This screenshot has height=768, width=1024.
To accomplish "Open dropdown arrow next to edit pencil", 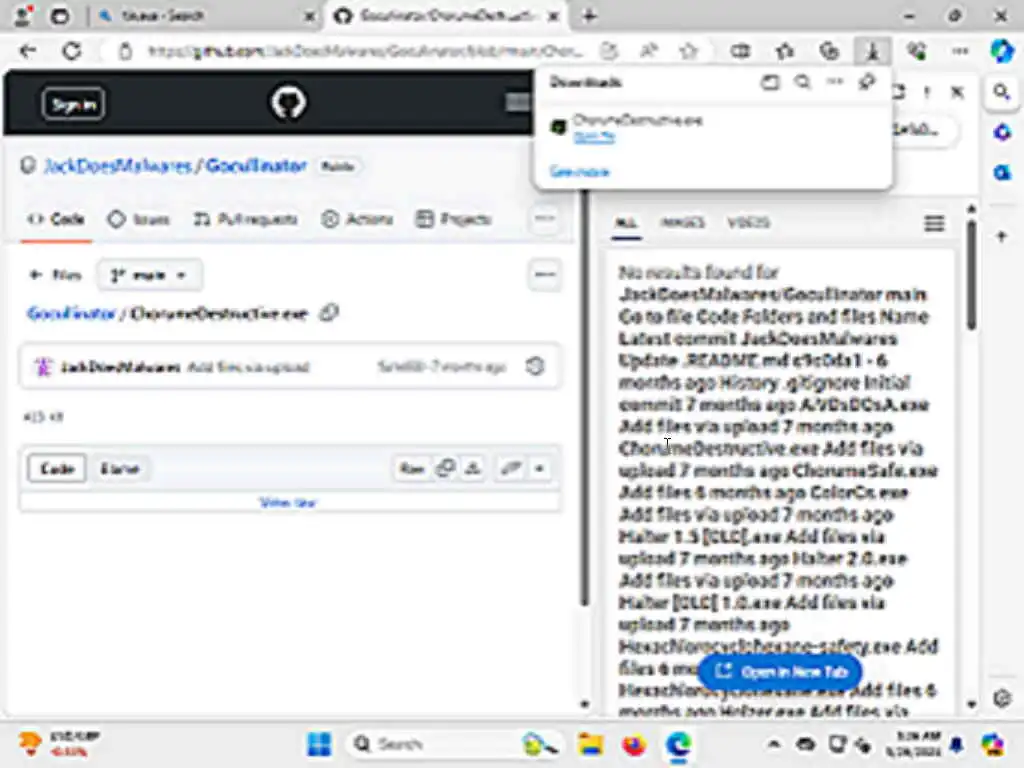I will click(x=539, y=468).
